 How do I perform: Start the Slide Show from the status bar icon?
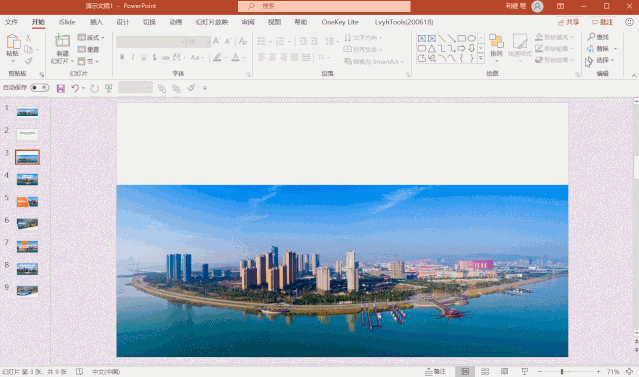click(524, 371)
